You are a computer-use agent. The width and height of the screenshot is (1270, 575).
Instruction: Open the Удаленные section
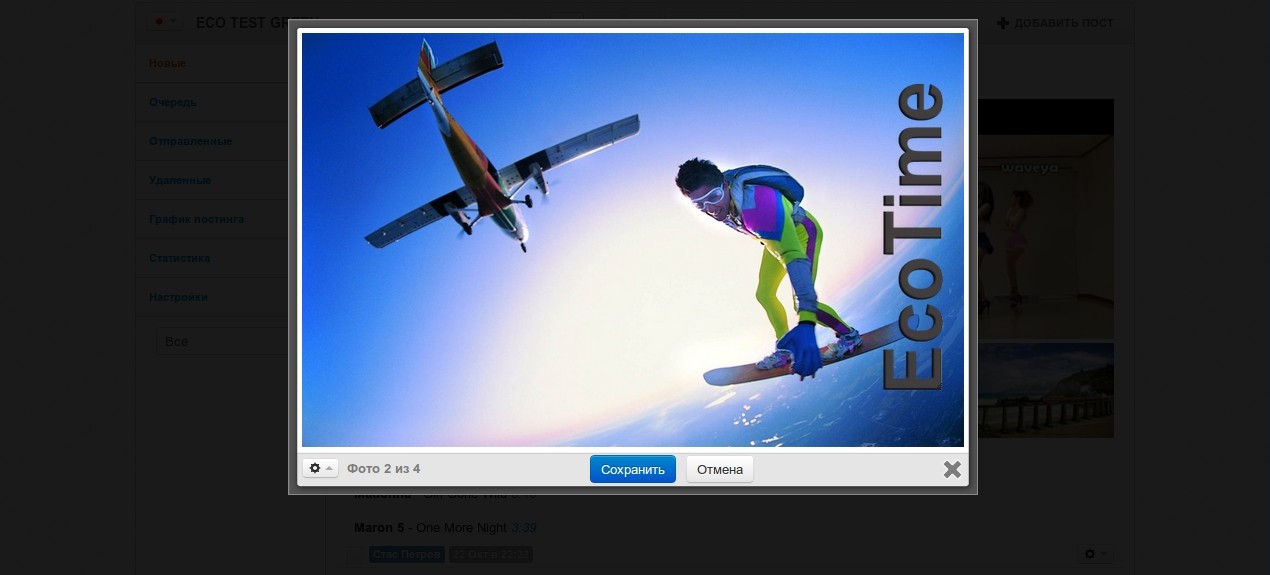(180, 180)
